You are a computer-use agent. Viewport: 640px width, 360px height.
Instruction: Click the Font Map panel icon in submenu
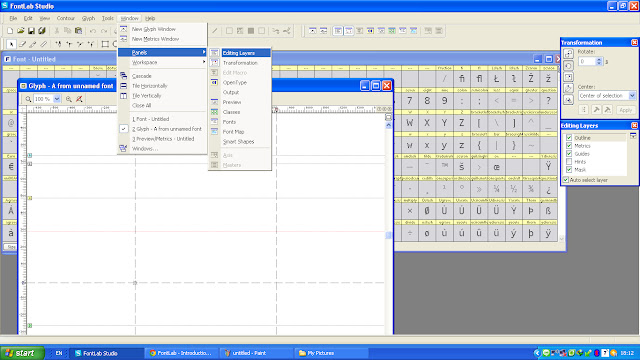click(214, 131)
